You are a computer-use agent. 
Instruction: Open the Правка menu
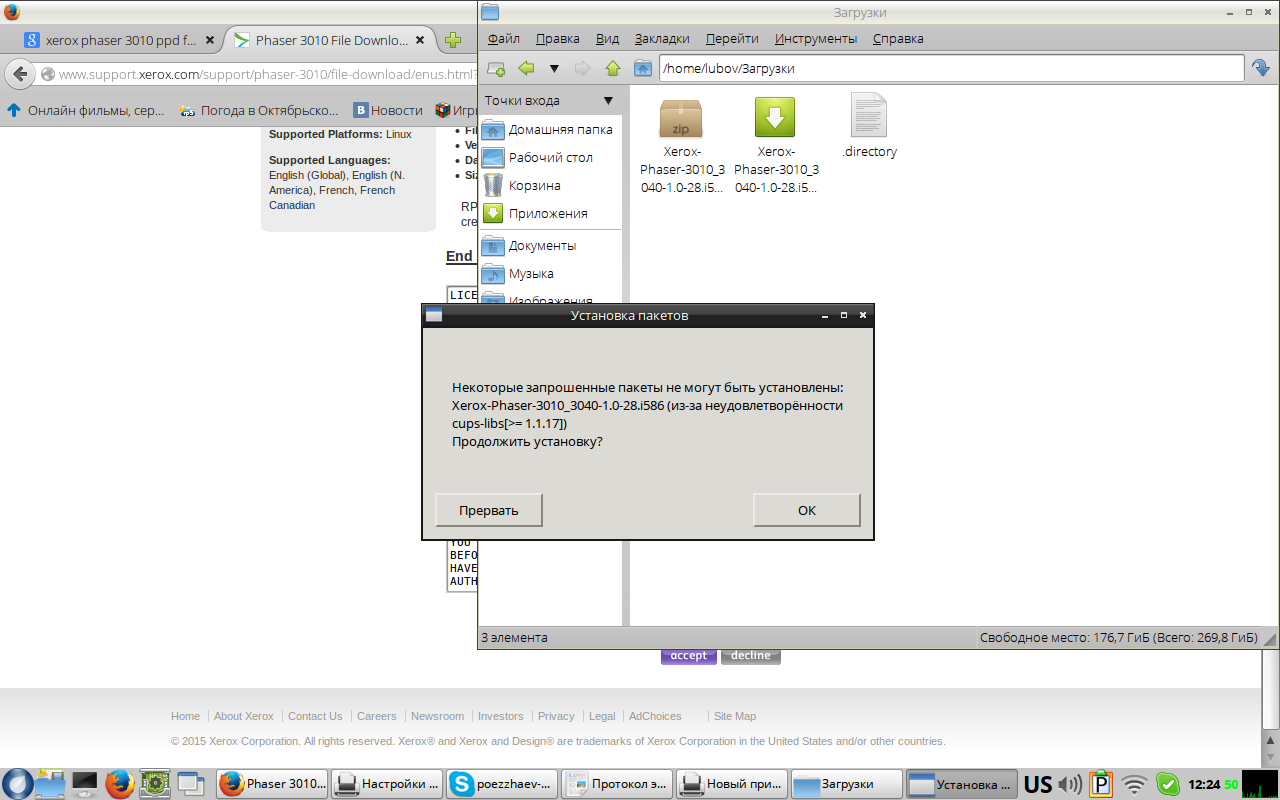tap(557, 39)
